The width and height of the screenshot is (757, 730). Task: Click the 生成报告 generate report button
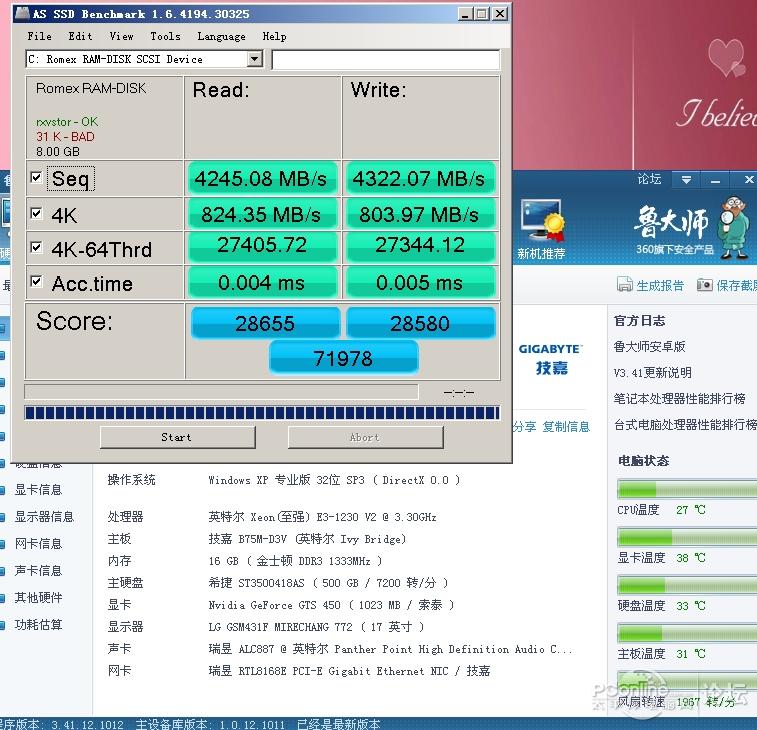coord(650,285)
